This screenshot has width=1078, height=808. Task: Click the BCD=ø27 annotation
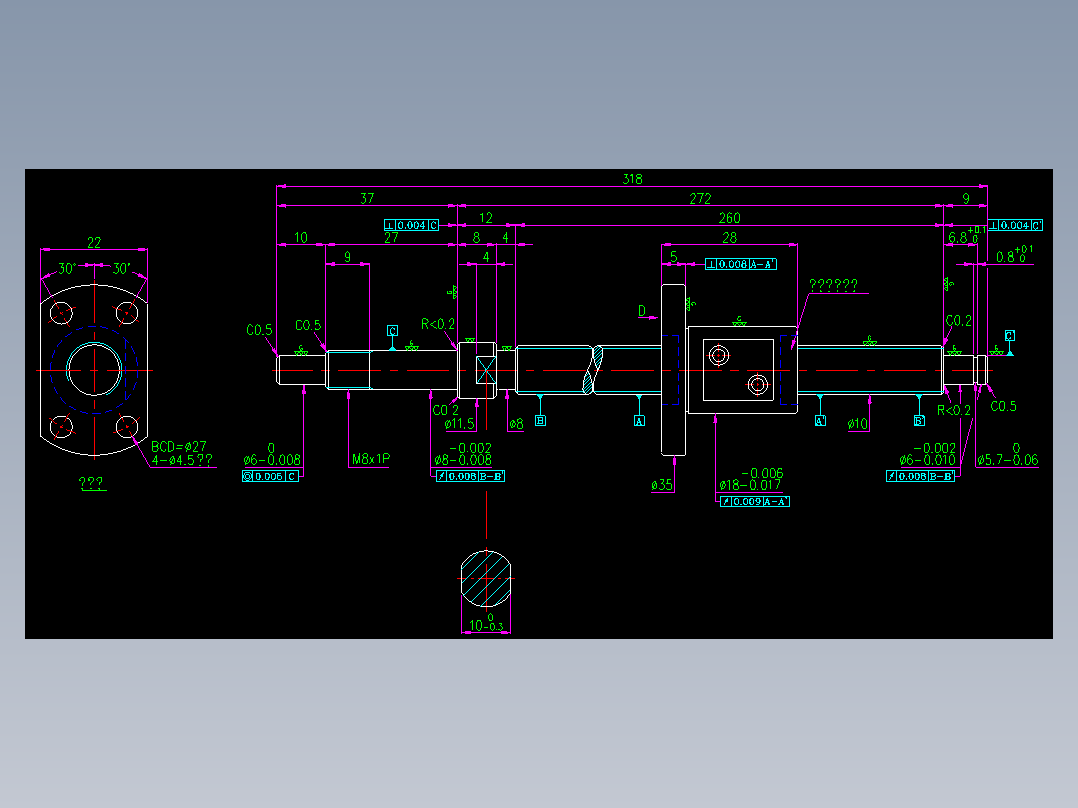click(178, 446)
